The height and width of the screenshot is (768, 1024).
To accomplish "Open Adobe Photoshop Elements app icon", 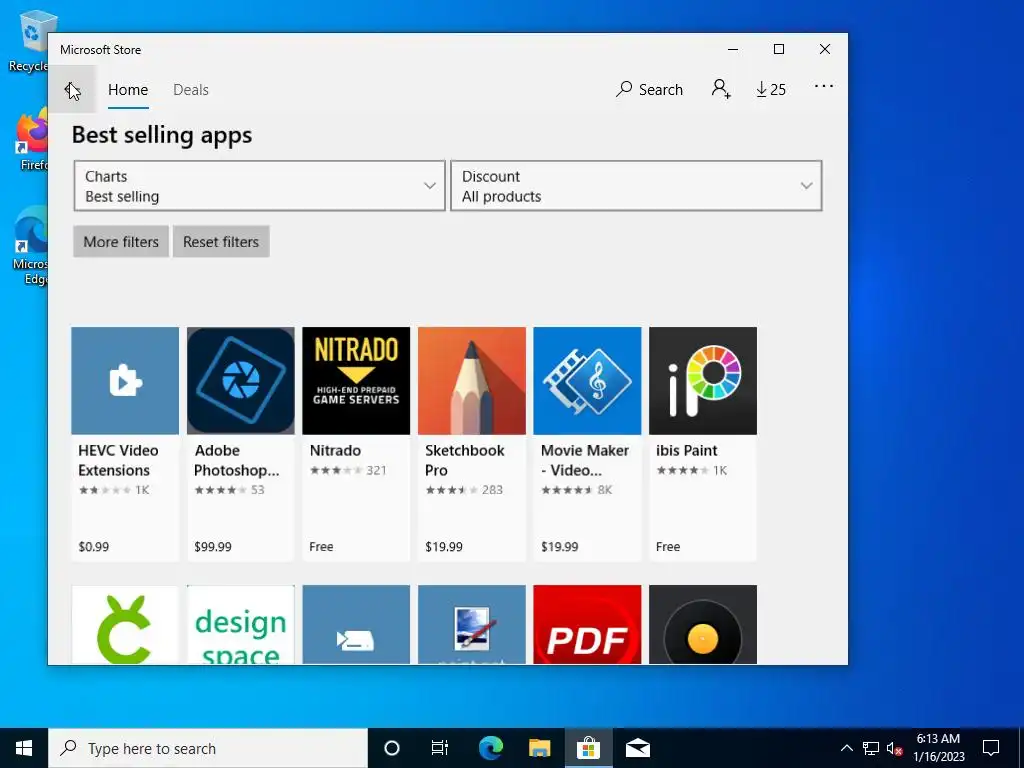I will (x=240, y=381).
